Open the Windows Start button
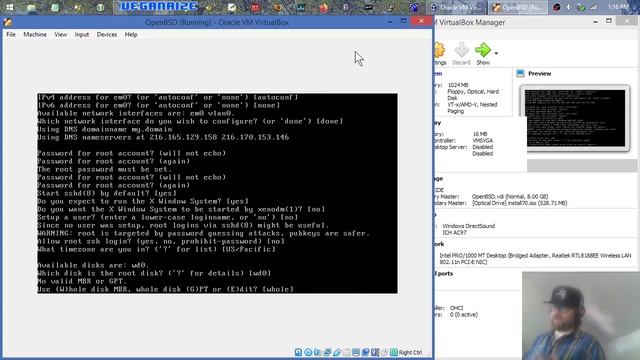 (9, 7)
